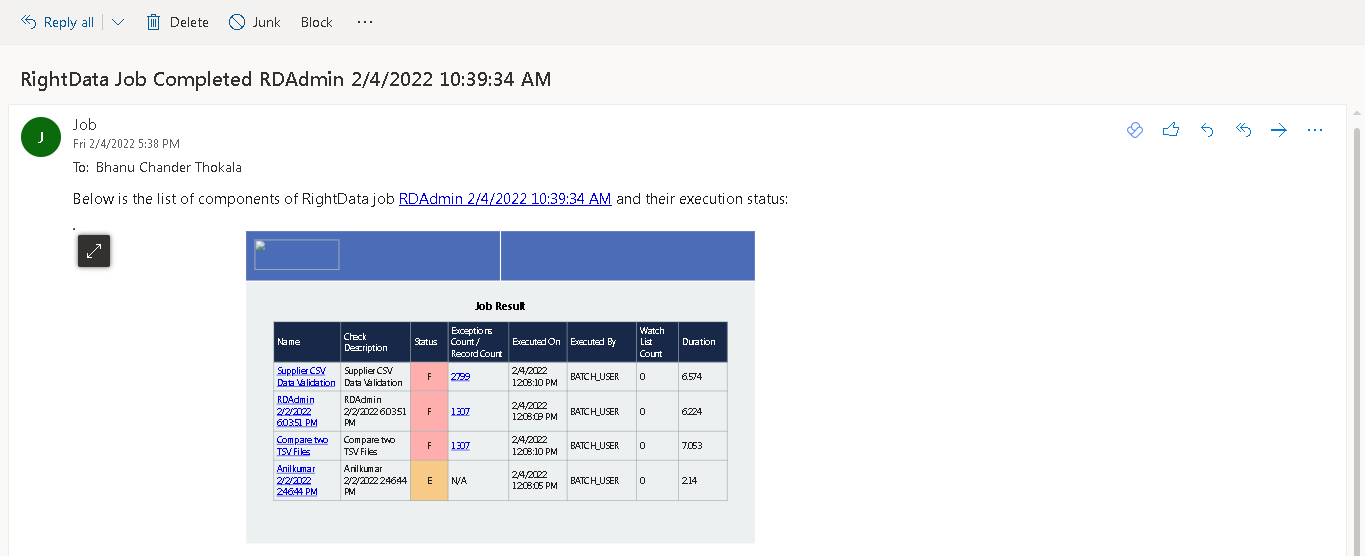Image resolution: width=1365 pixels, height=556 pixels.
Task: Like the message with thumbs-up icon
Action: (x=1171, y=130)
